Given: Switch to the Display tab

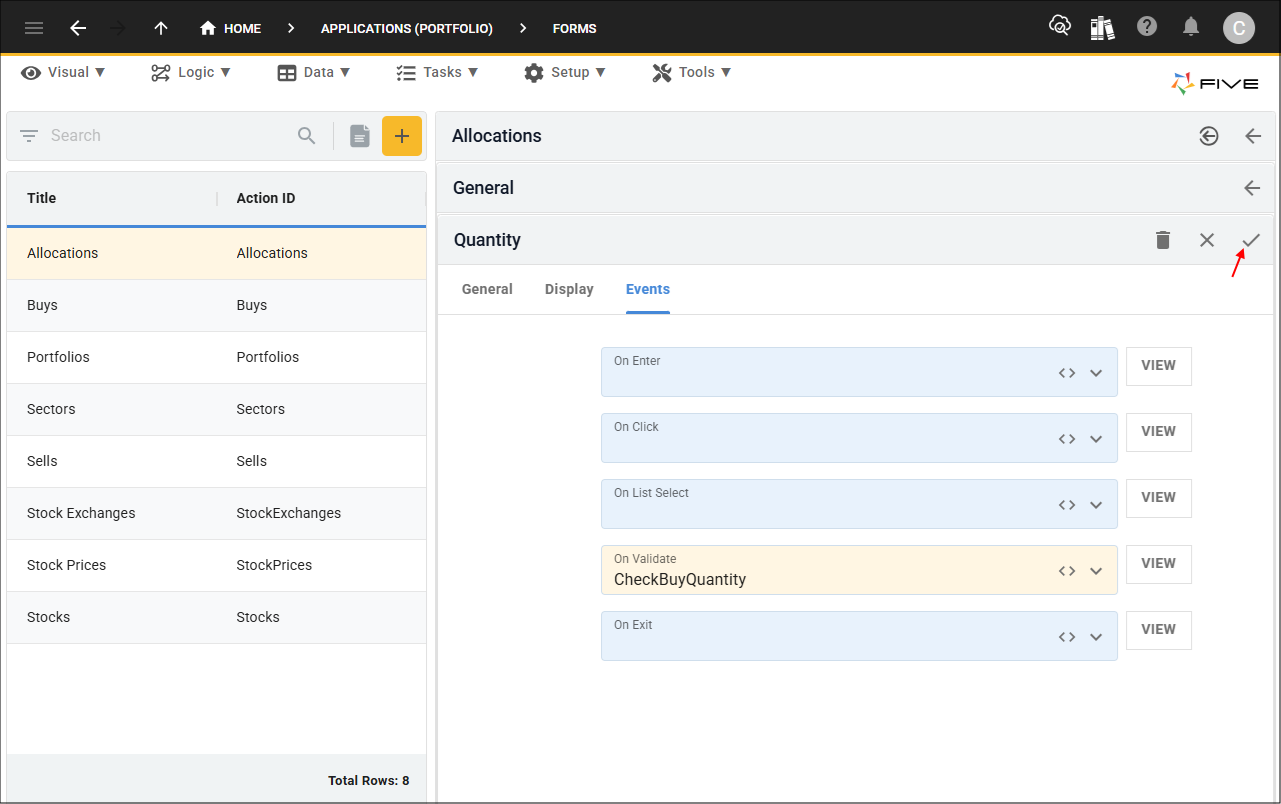Looking at the screenshot, I should click(569, 289).
